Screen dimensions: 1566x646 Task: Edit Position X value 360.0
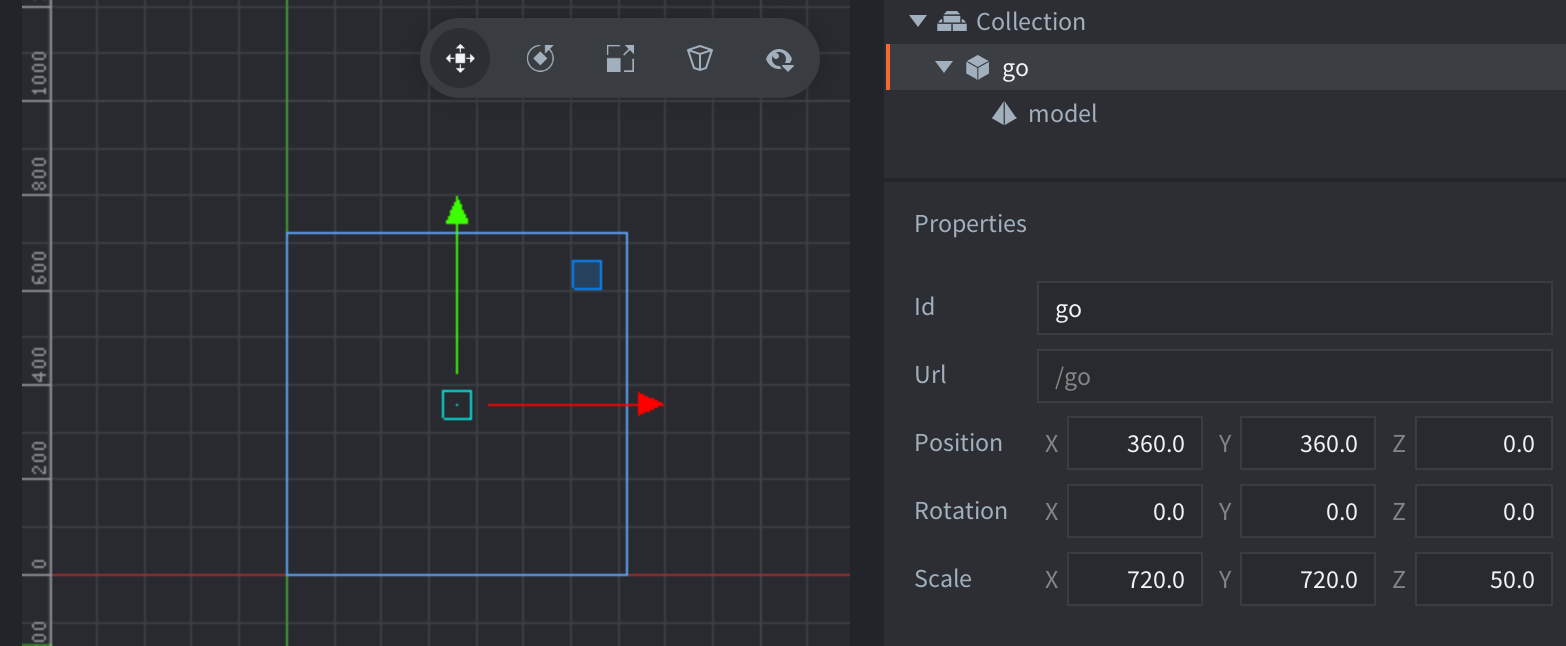[x=1134, y=443]
